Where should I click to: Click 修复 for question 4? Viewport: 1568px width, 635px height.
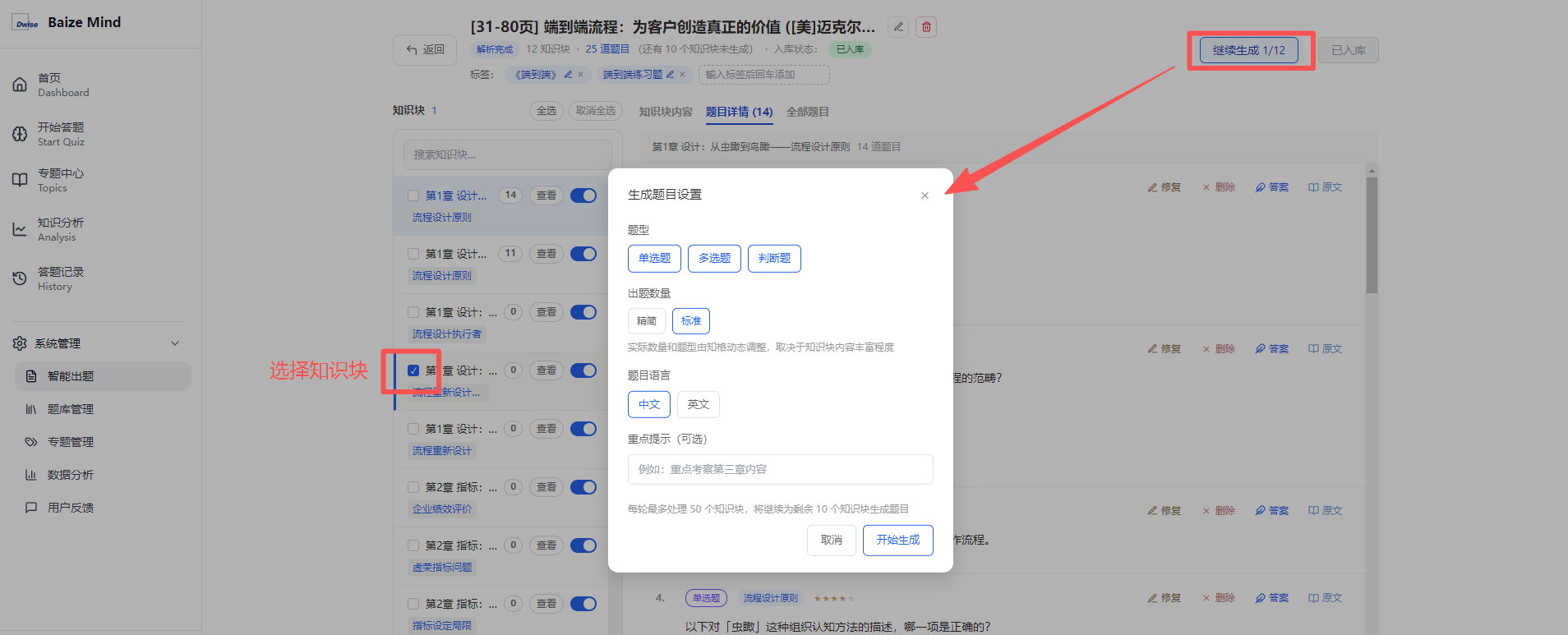(x=1164, y=598)
